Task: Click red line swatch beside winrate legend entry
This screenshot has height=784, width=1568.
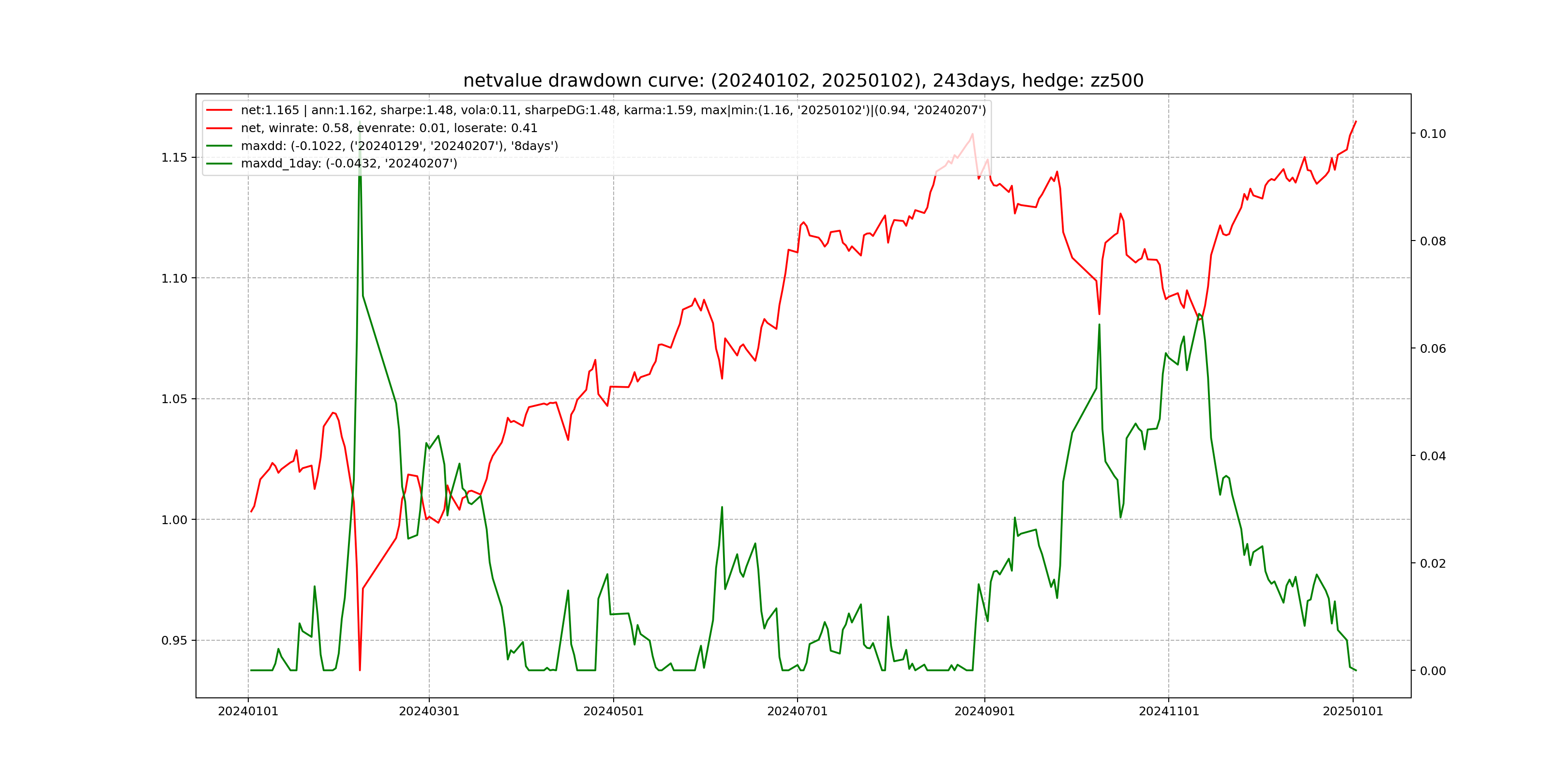Action: coord(219,128)
